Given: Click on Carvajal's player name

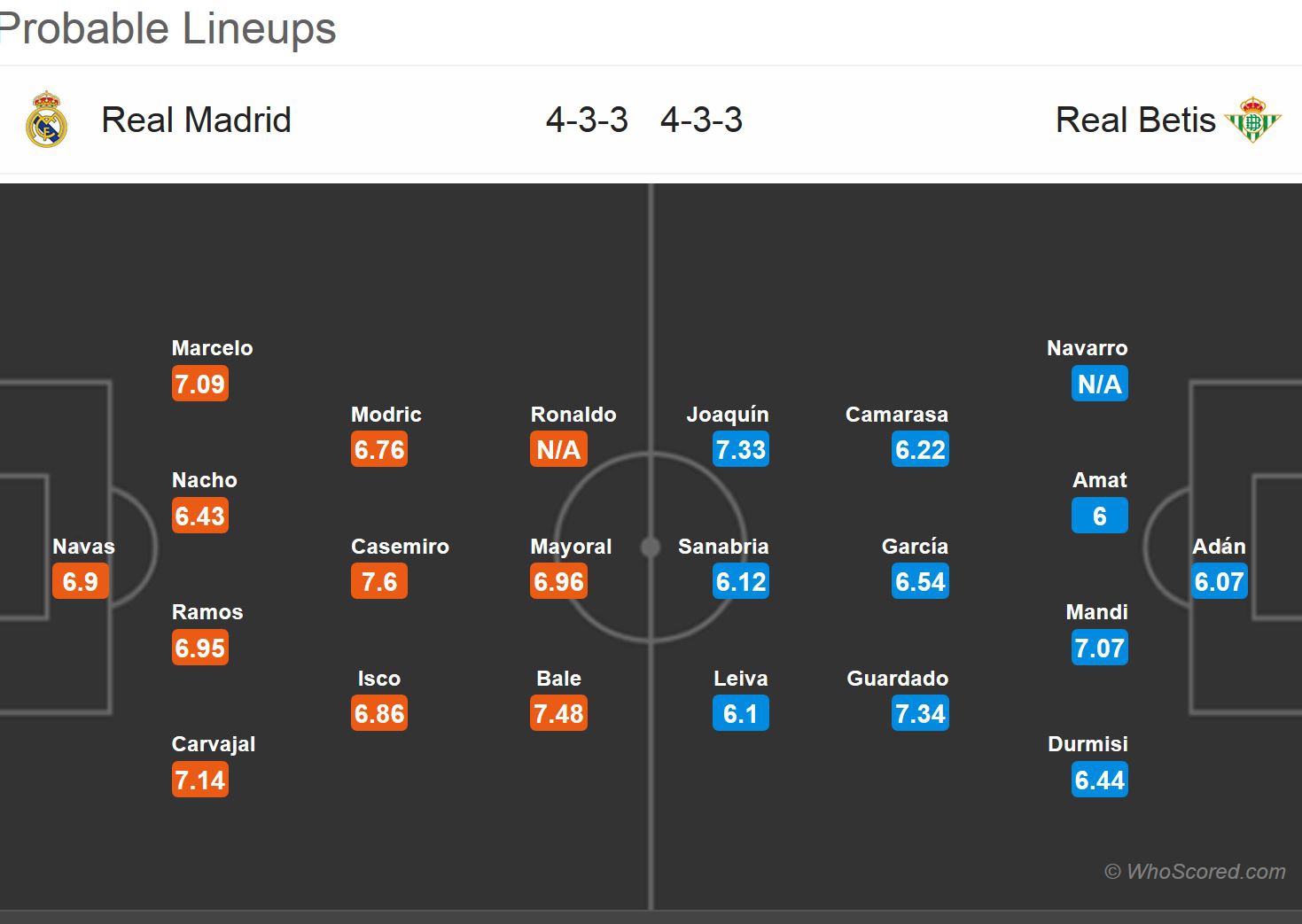Looking at the screenshot, I should tap(214, 744).
